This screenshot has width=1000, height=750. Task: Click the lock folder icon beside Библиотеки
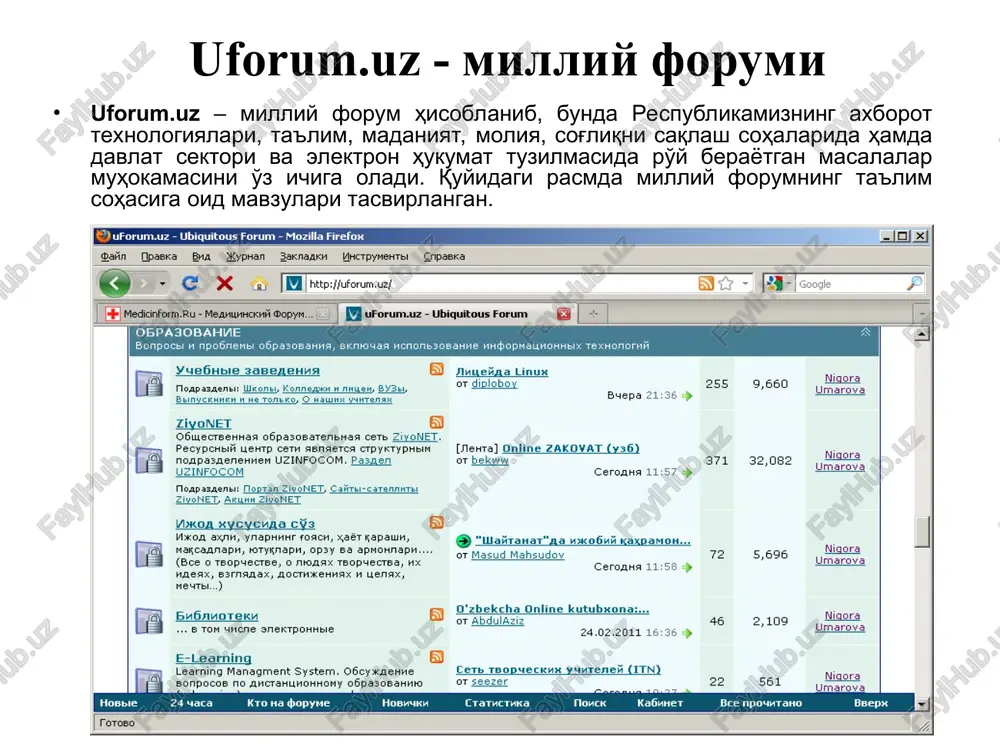pyautogui.click(x=149, y=621)
